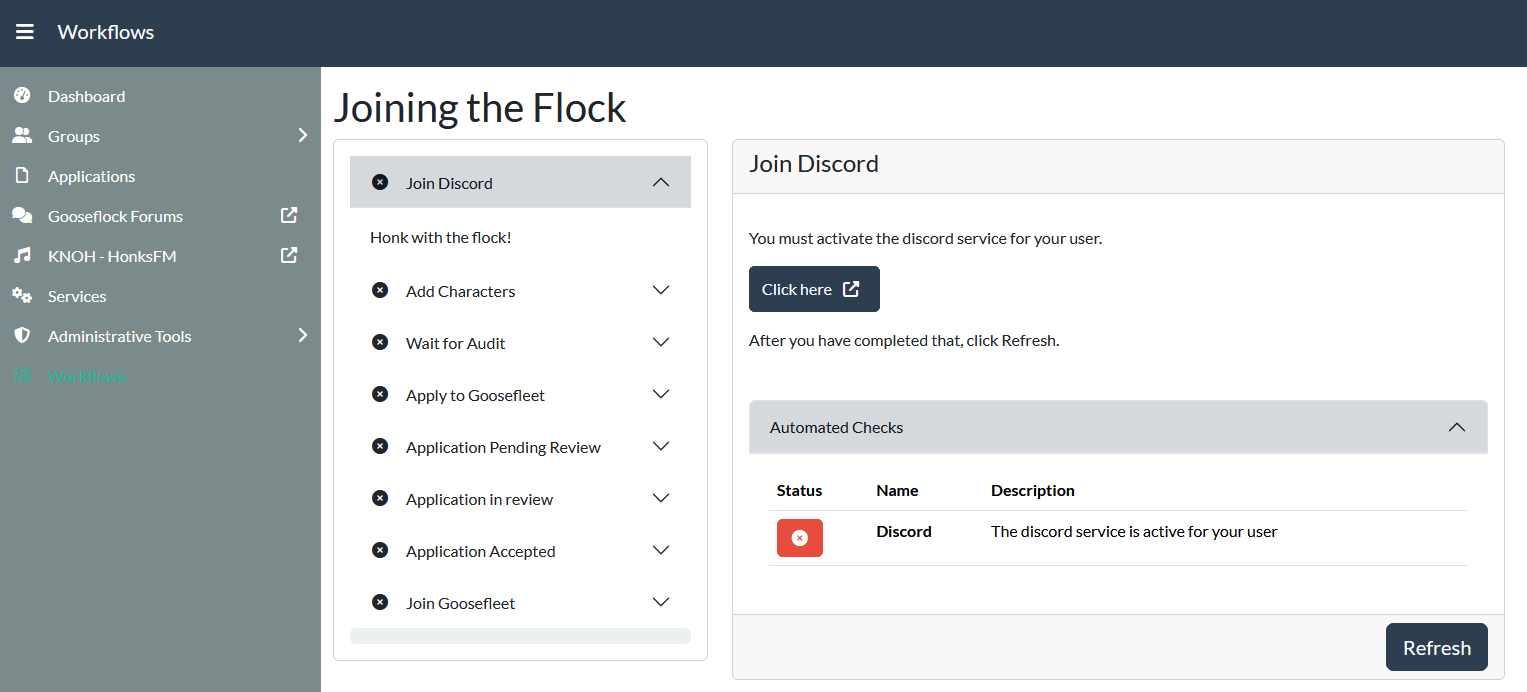Expand the Application Accepted chevron
This screenshot has height=692, width=1527.
[x=660, y=550]
